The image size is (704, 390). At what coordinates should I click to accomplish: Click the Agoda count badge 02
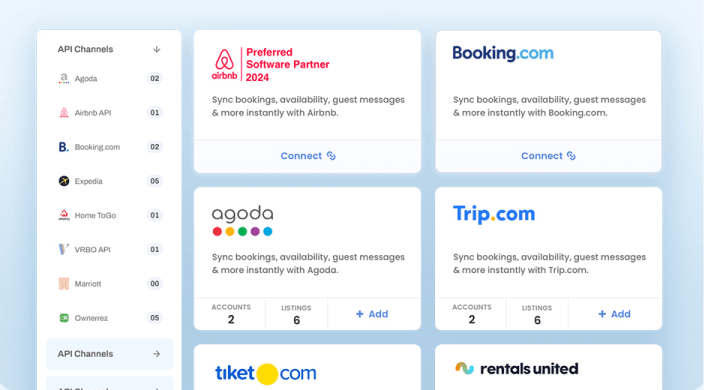154,79
